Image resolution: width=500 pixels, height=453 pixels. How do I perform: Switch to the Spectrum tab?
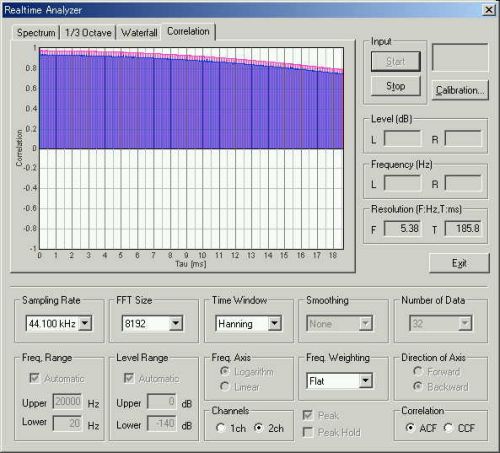pos(36,33)
